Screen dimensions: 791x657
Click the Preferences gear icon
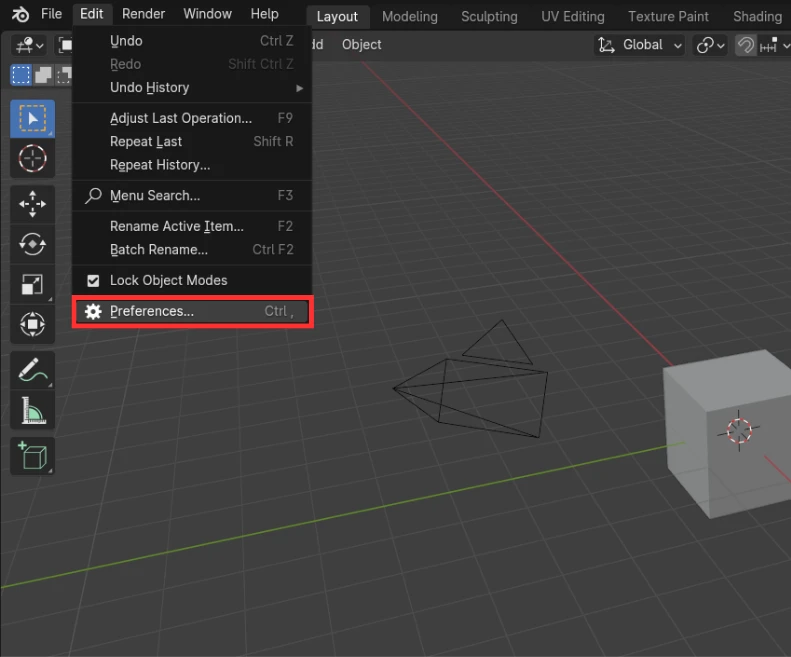pos(93,311)
